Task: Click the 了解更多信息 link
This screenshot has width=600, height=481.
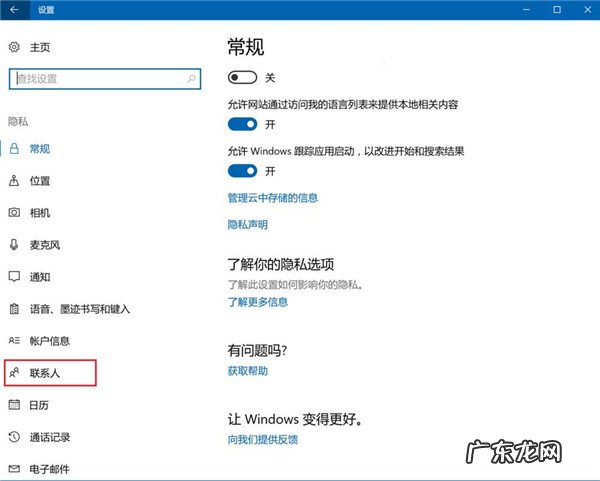Action: coord(258,302)
